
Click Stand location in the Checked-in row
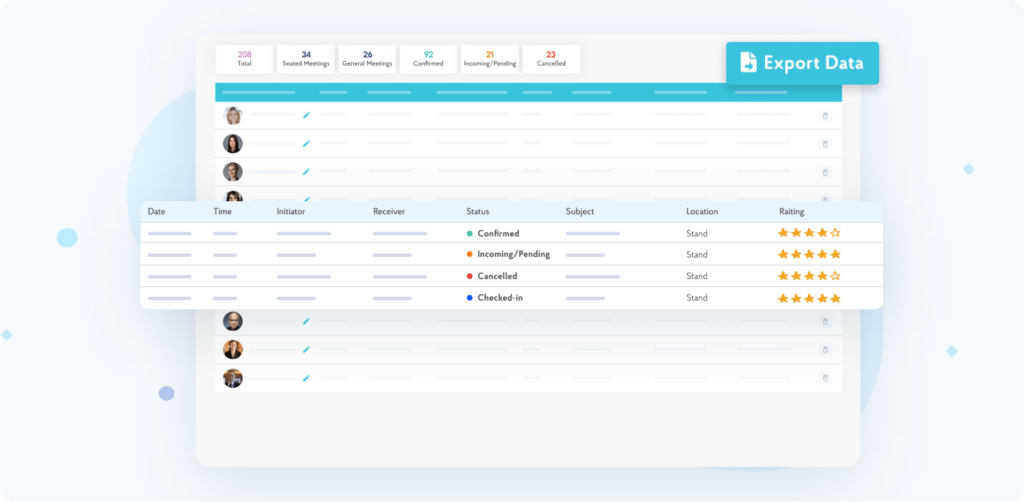point(697,298)
